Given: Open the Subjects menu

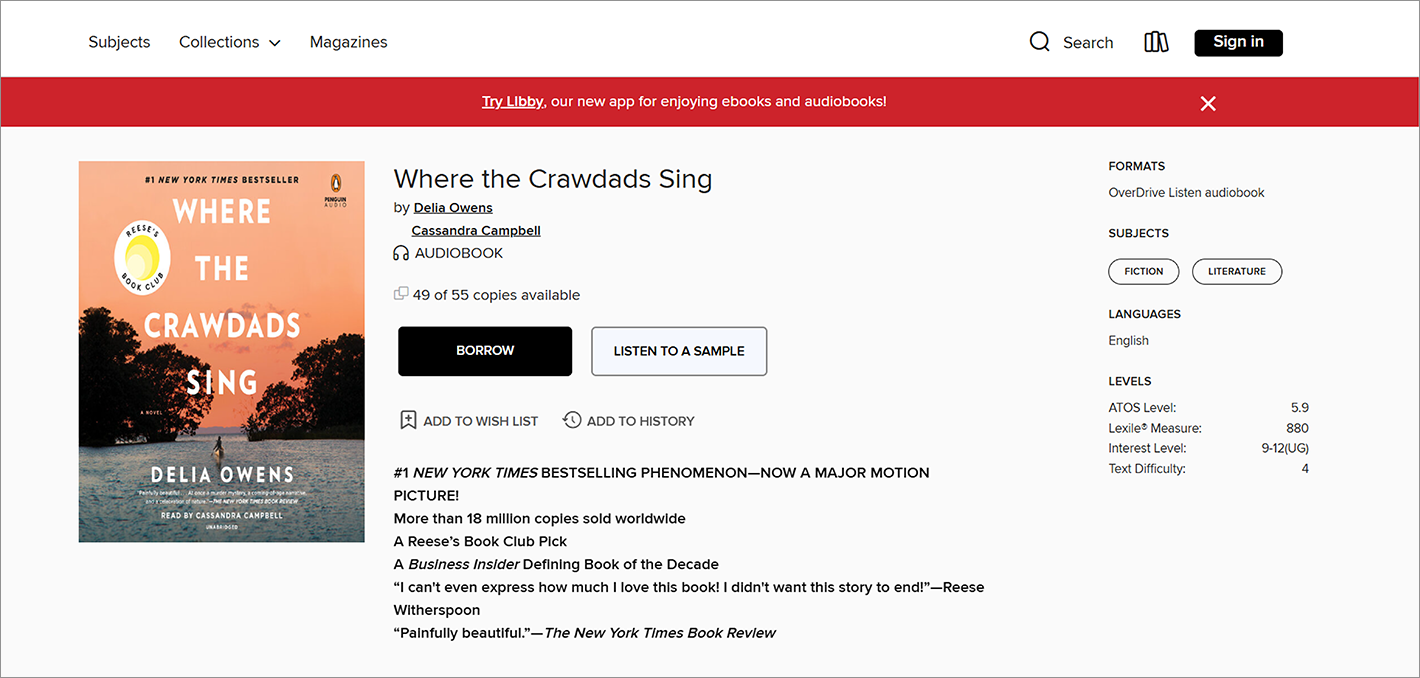Looking at the screenshot, I should (x=119, y=42).
